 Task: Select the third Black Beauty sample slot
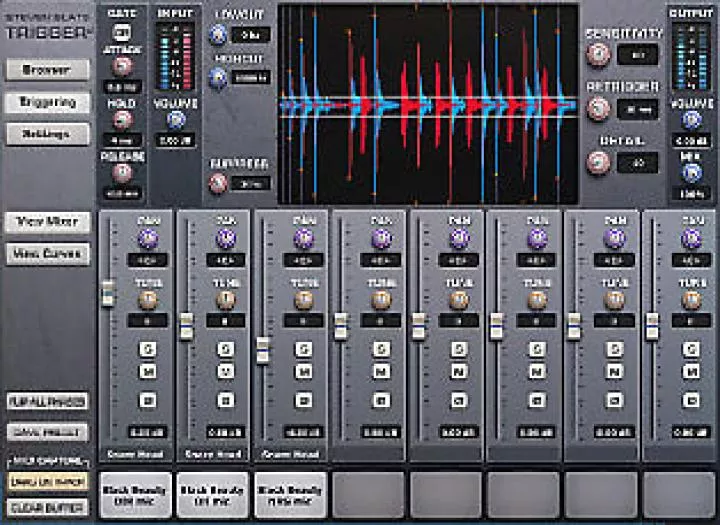tap(290, 495)
